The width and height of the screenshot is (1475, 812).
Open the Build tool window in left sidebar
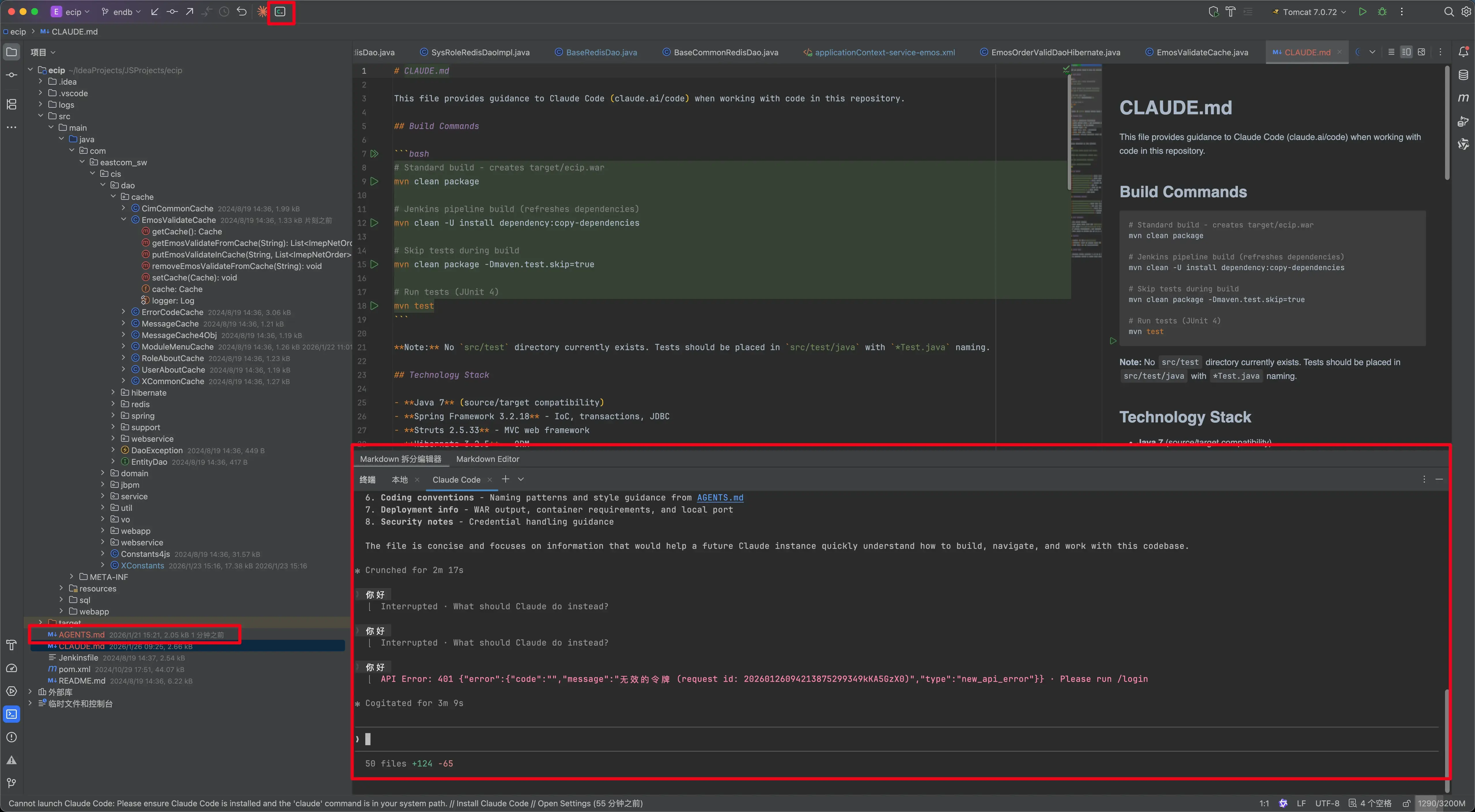point(12,645)
